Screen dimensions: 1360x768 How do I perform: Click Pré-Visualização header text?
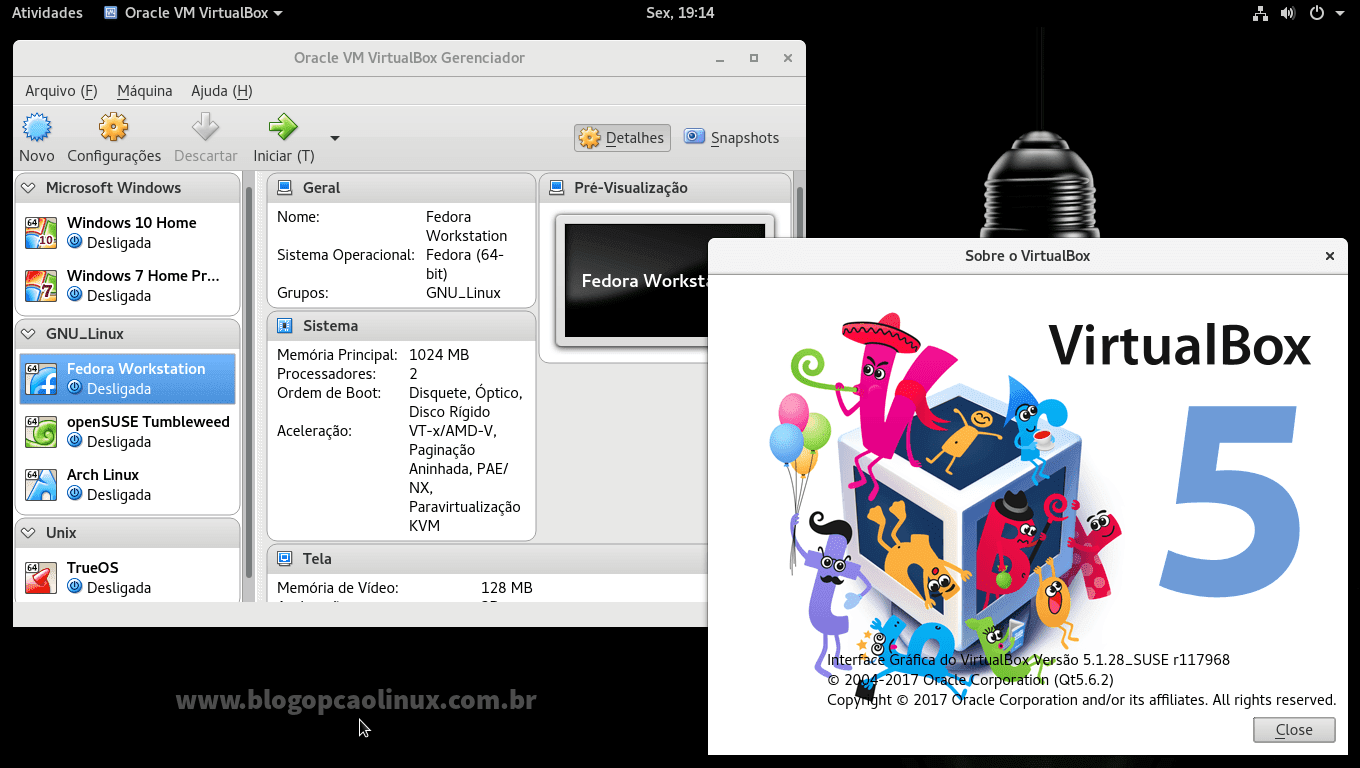click(631, 188)
